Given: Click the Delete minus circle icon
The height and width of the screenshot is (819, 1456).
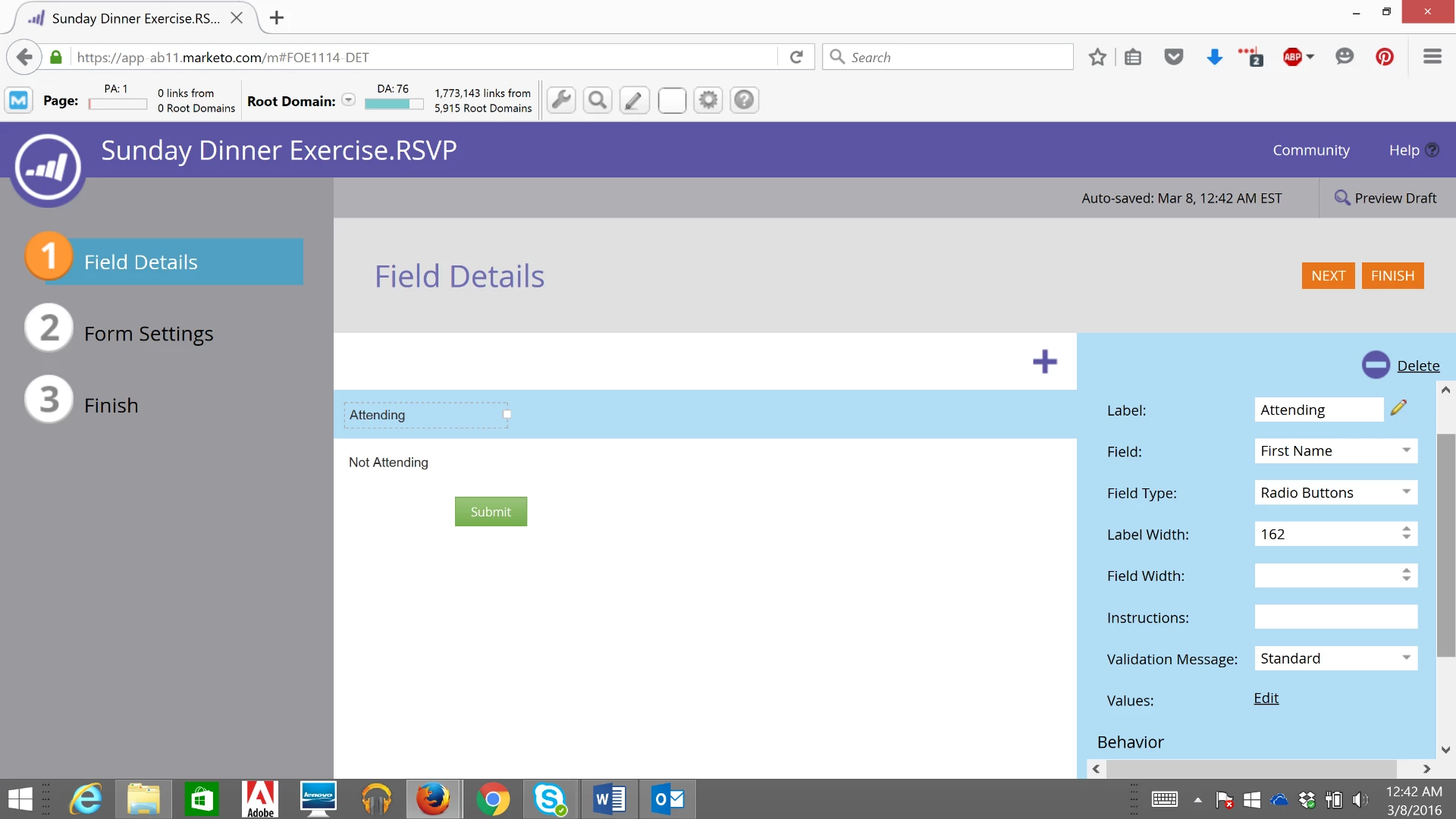Looking at the screenshot, I should click(1375, 365).
